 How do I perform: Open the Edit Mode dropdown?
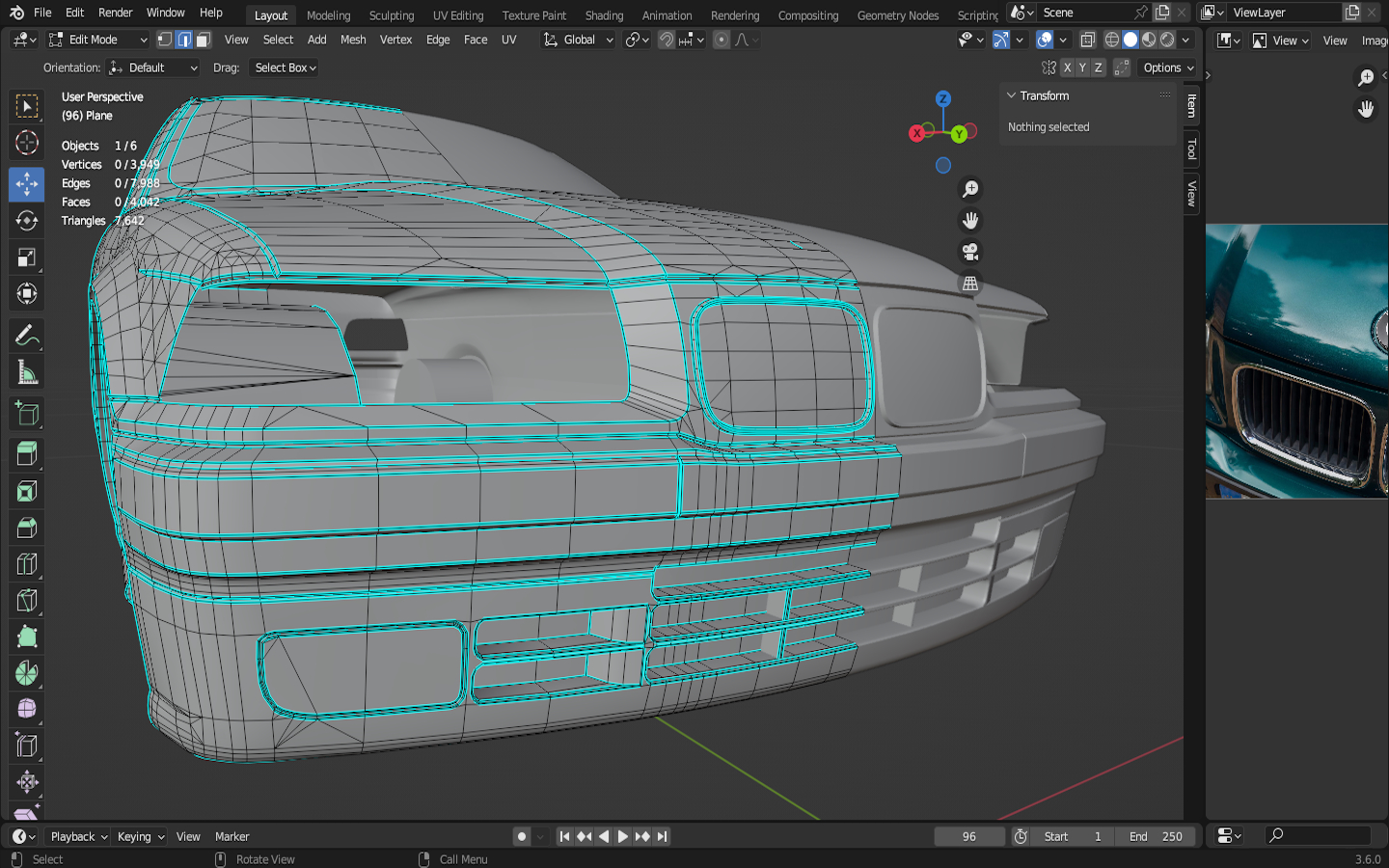pyautogui.click(x=97, y=40)
